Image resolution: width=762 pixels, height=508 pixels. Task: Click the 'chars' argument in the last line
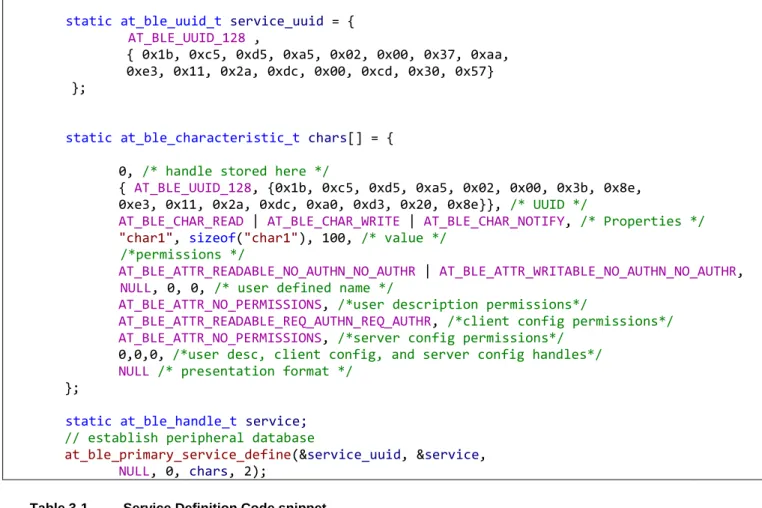(x=208, y=471)
